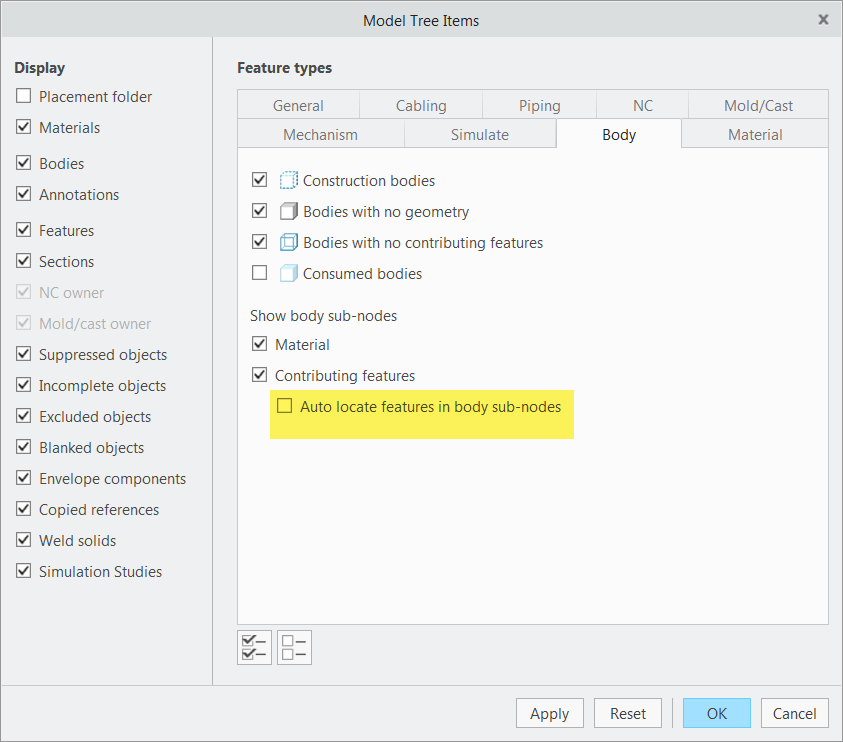
Task: Click the Construction bodies icon
Action: coord(287,180)
